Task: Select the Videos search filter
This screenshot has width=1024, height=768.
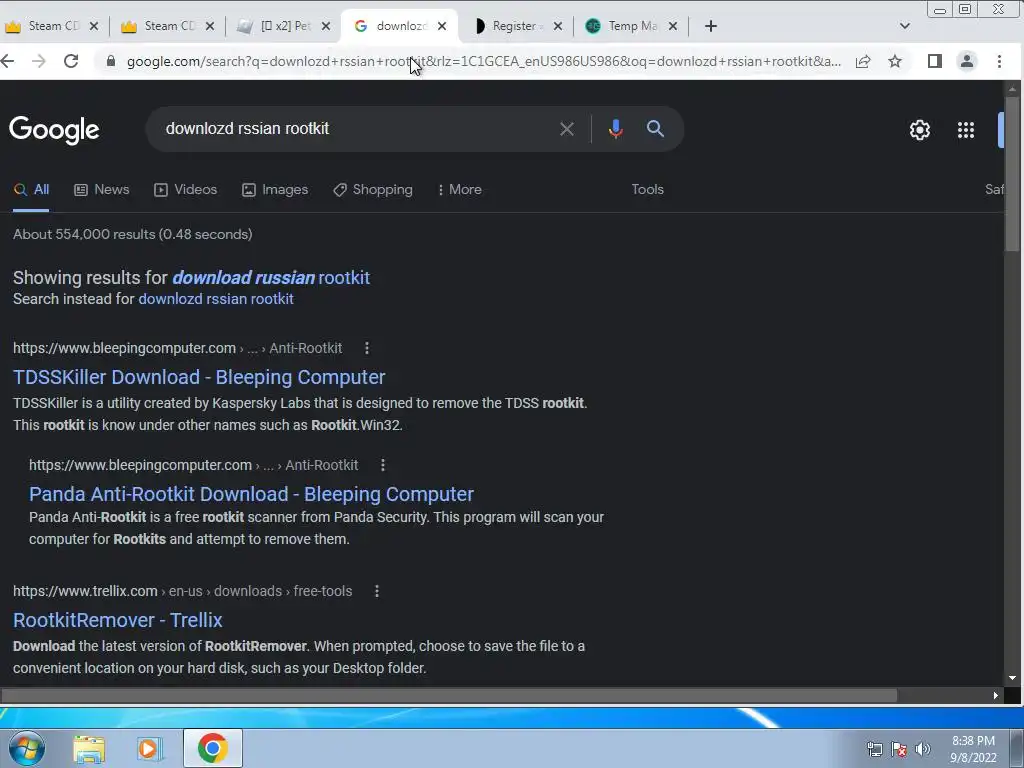Action: point(185,189)
